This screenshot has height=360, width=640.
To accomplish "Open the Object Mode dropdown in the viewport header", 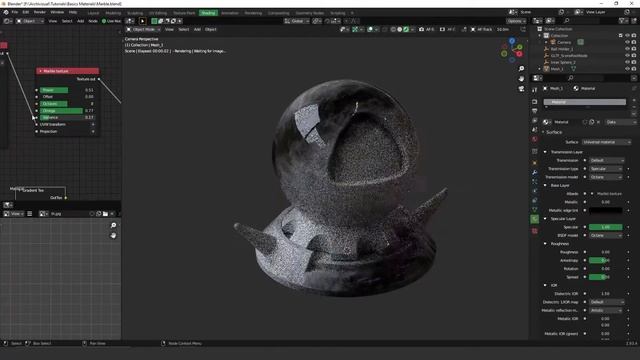I will click(143, 29).
